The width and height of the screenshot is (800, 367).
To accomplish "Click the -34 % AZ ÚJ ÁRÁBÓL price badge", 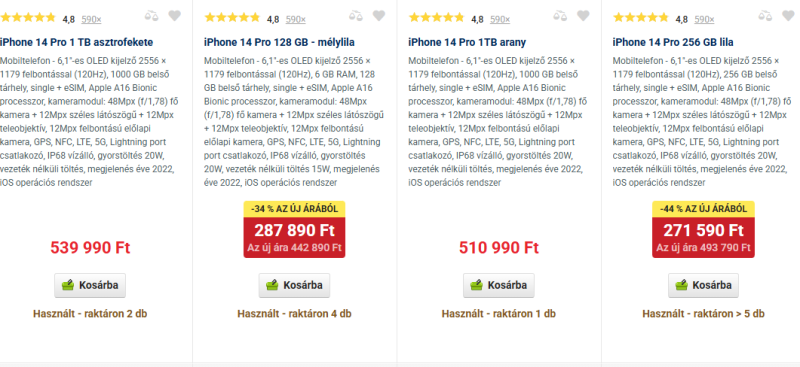I will (294, 209).
